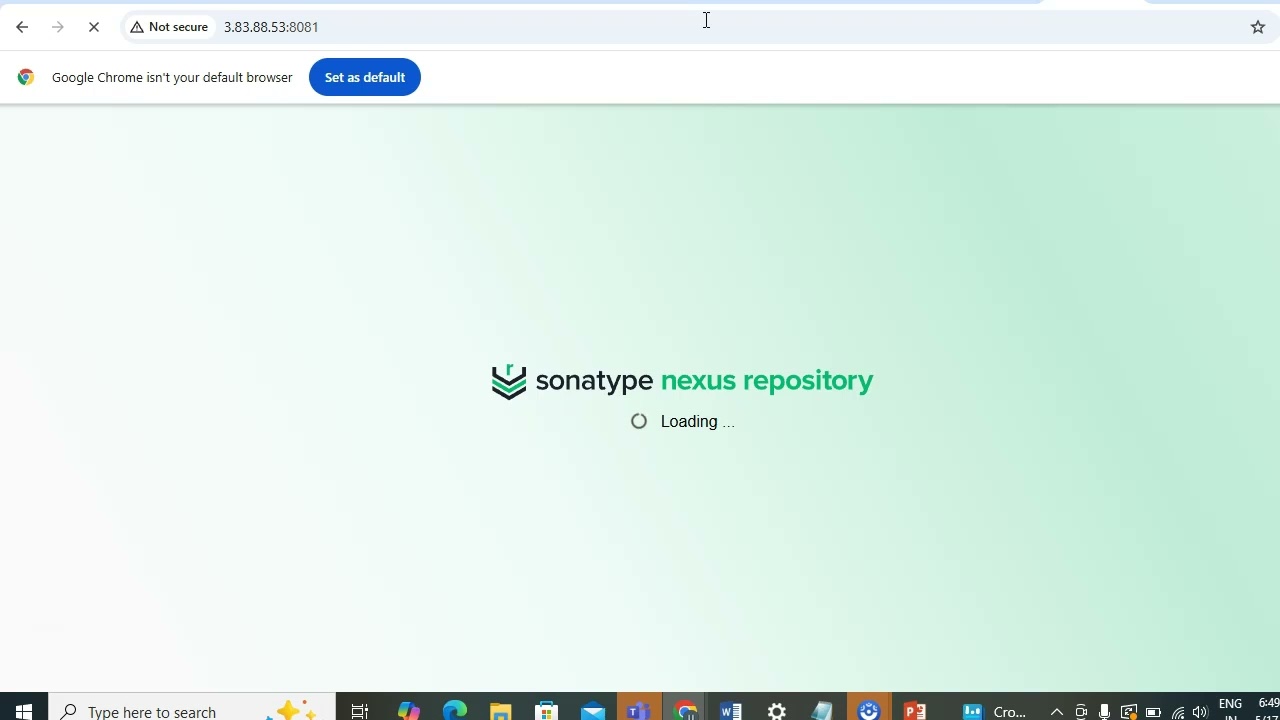This screenshot has height=720, width=1280.
Task: Open Microsoft Store from the taskbar
Action: (x=547, y=711)
